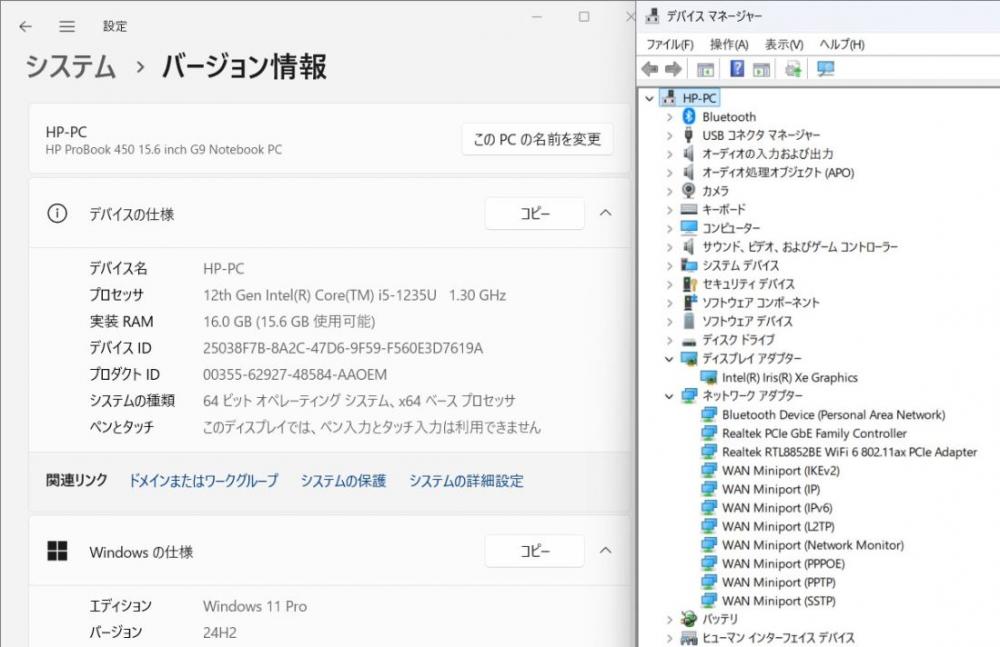The width and height of the screenshot is (1000, 647).
Task: Select the keyboard category icon
Action: click(x=689, y=209)
